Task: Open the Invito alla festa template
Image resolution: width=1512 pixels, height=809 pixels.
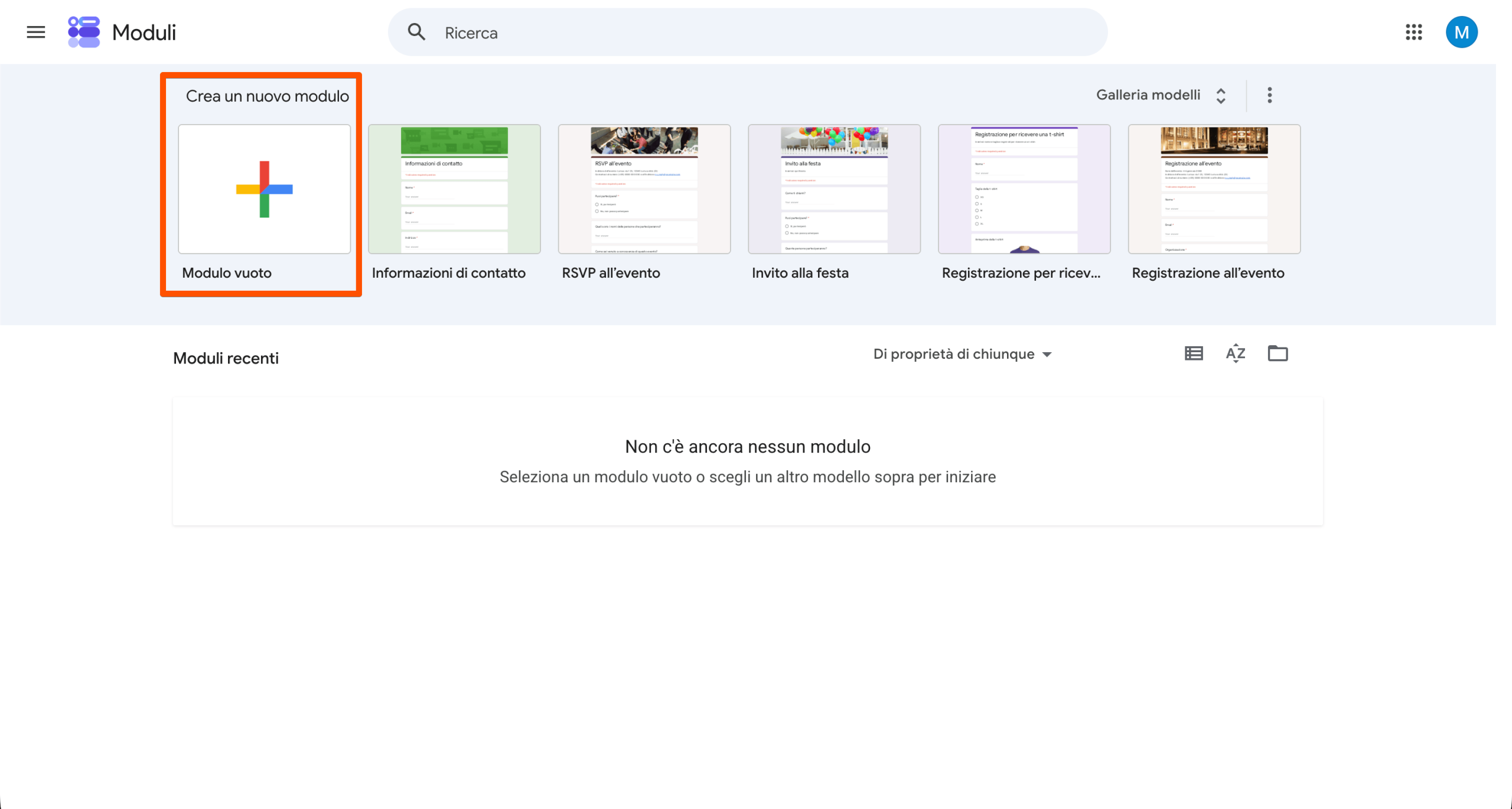Action: (835, 189)
